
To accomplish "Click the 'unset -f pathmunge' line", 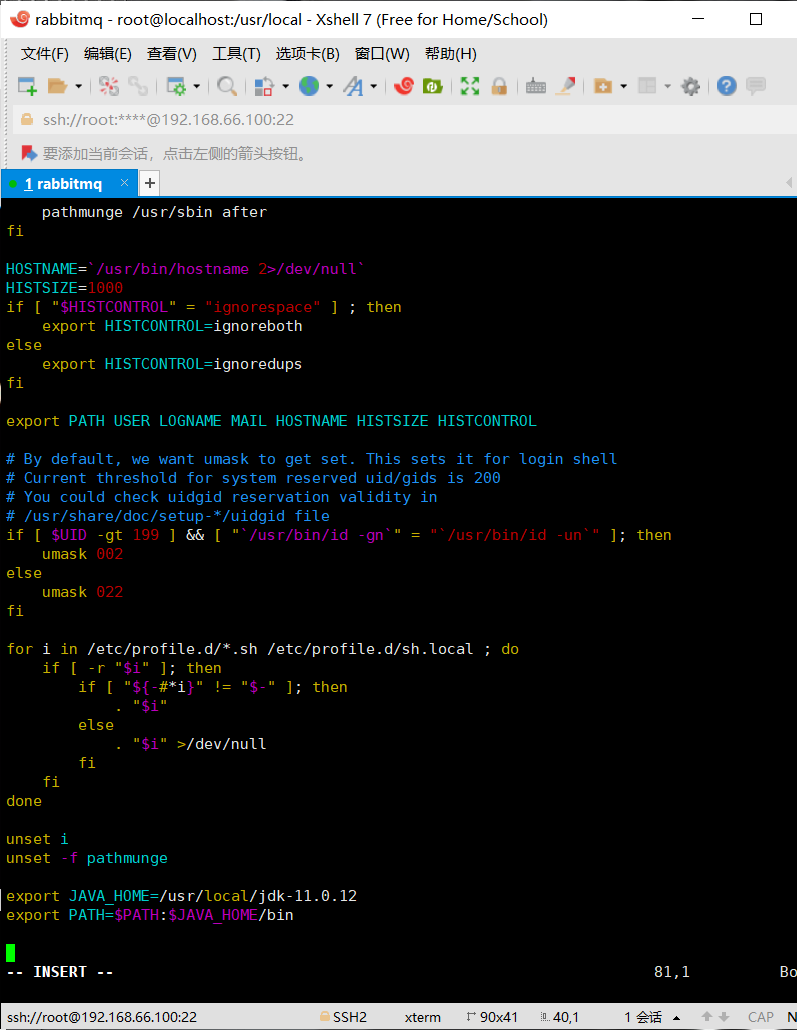I will point(87,858).
